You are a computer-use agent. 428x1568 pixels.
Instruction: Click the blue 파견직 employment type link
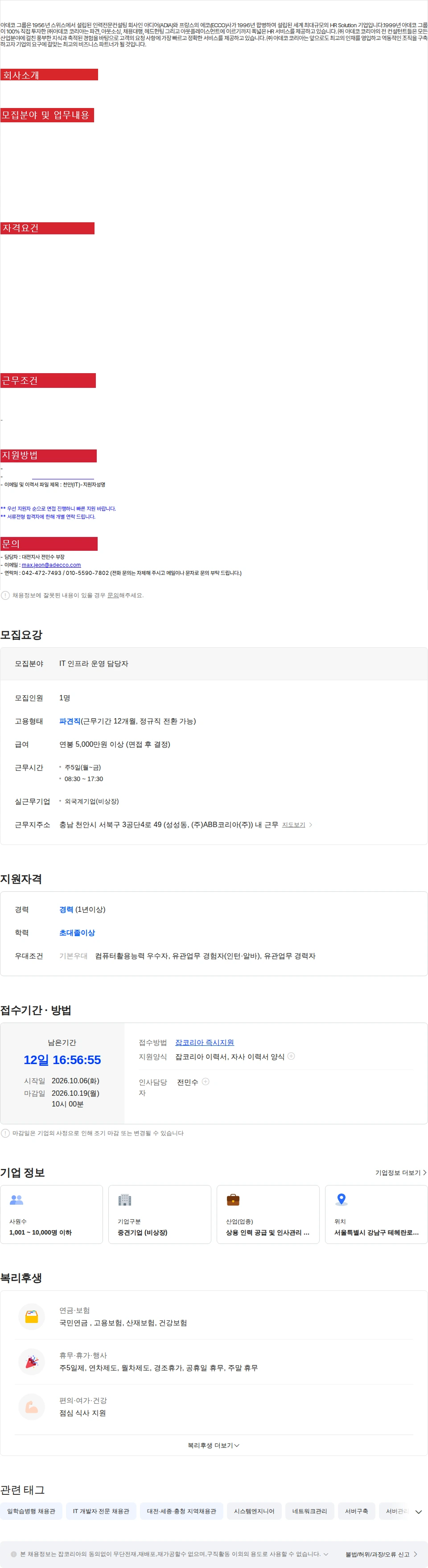(x=70, y=721)
